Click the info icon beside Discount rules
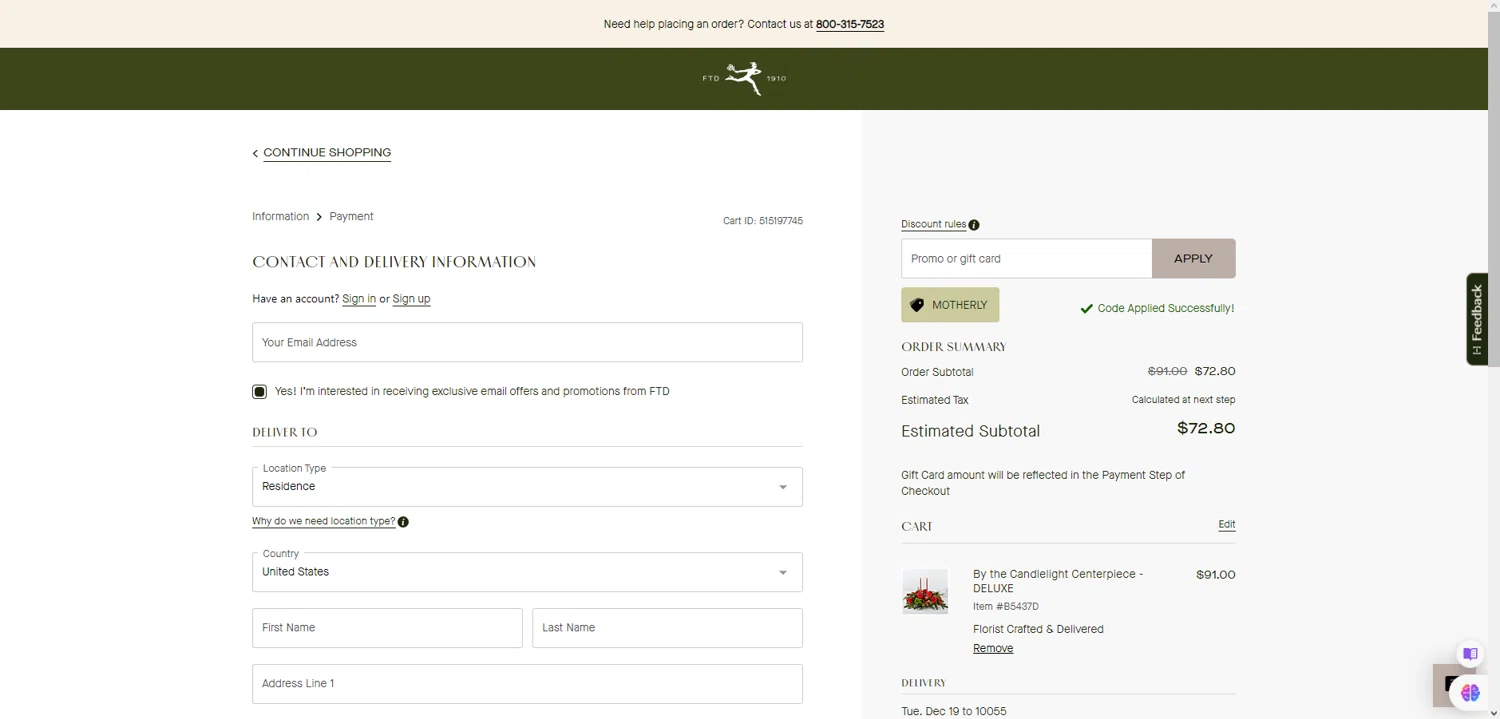Viewport: 1500px width, 719px height. coord(974,225)
